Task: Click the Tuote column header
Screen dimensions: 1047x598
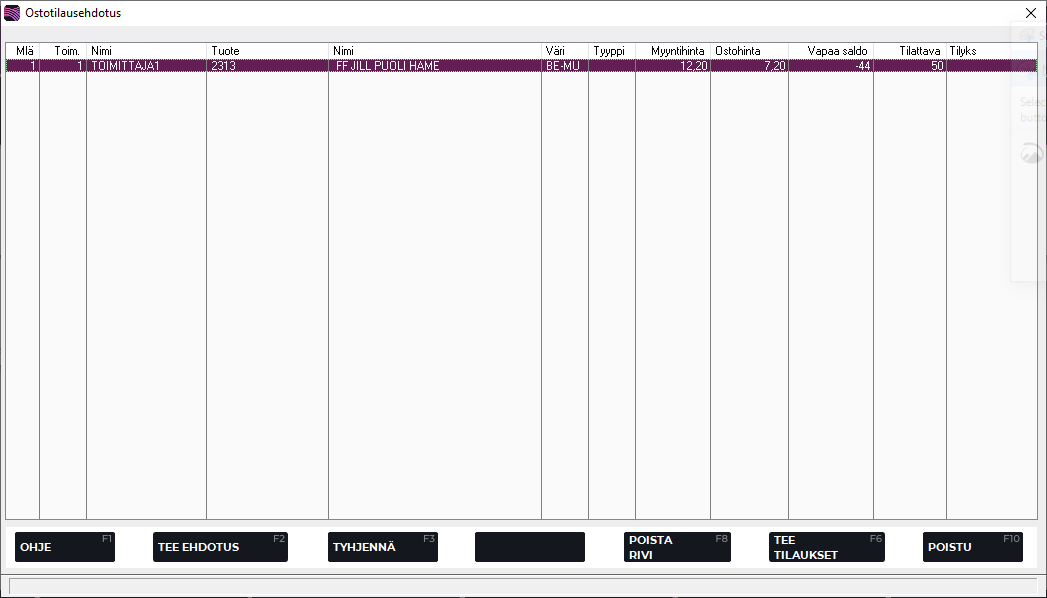Action: click(267, 51)
